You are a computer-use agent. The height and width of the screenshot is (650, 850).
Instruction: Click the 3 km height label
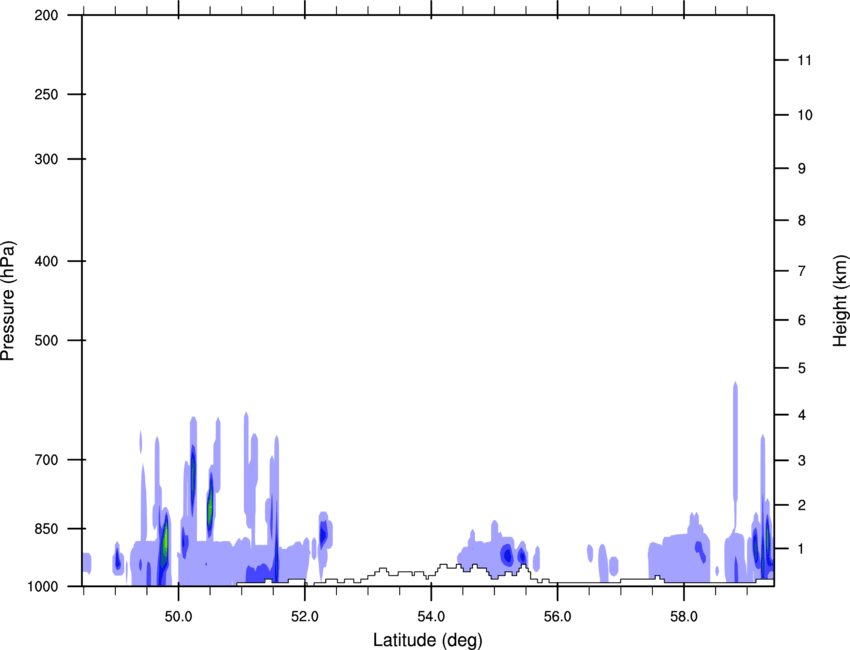pyautogui.click(x=802, y=460)
